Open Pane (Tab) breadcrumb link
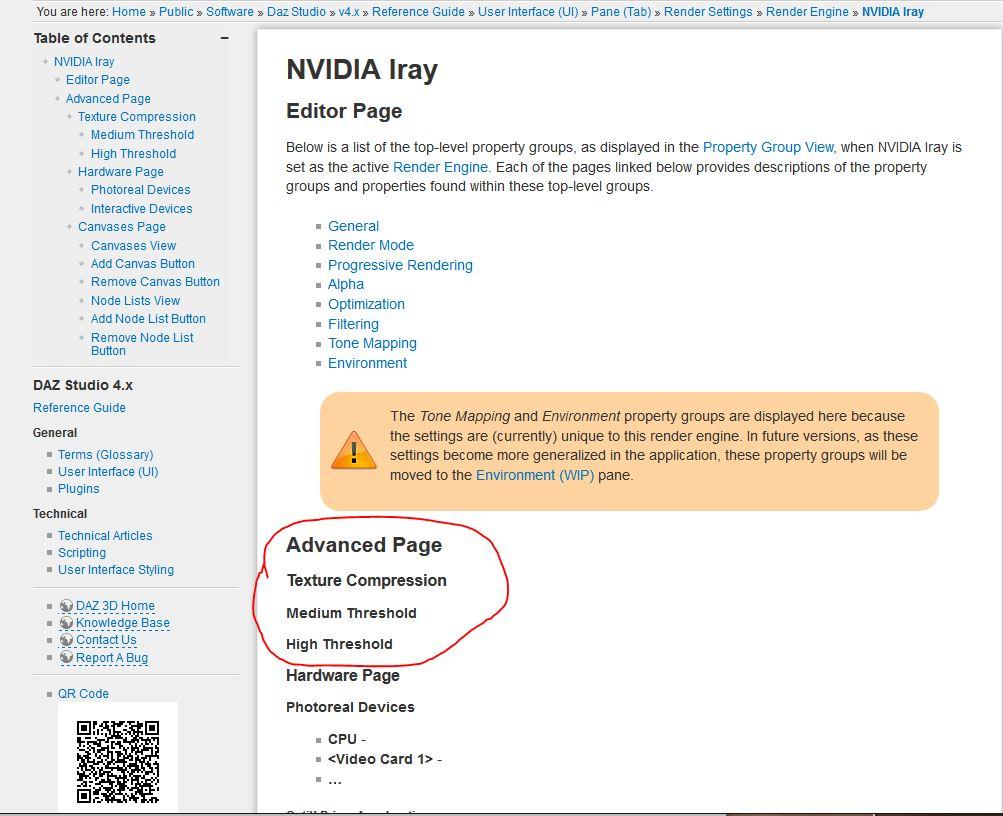The image size is (1003, 816). click(x=621, y=12)
